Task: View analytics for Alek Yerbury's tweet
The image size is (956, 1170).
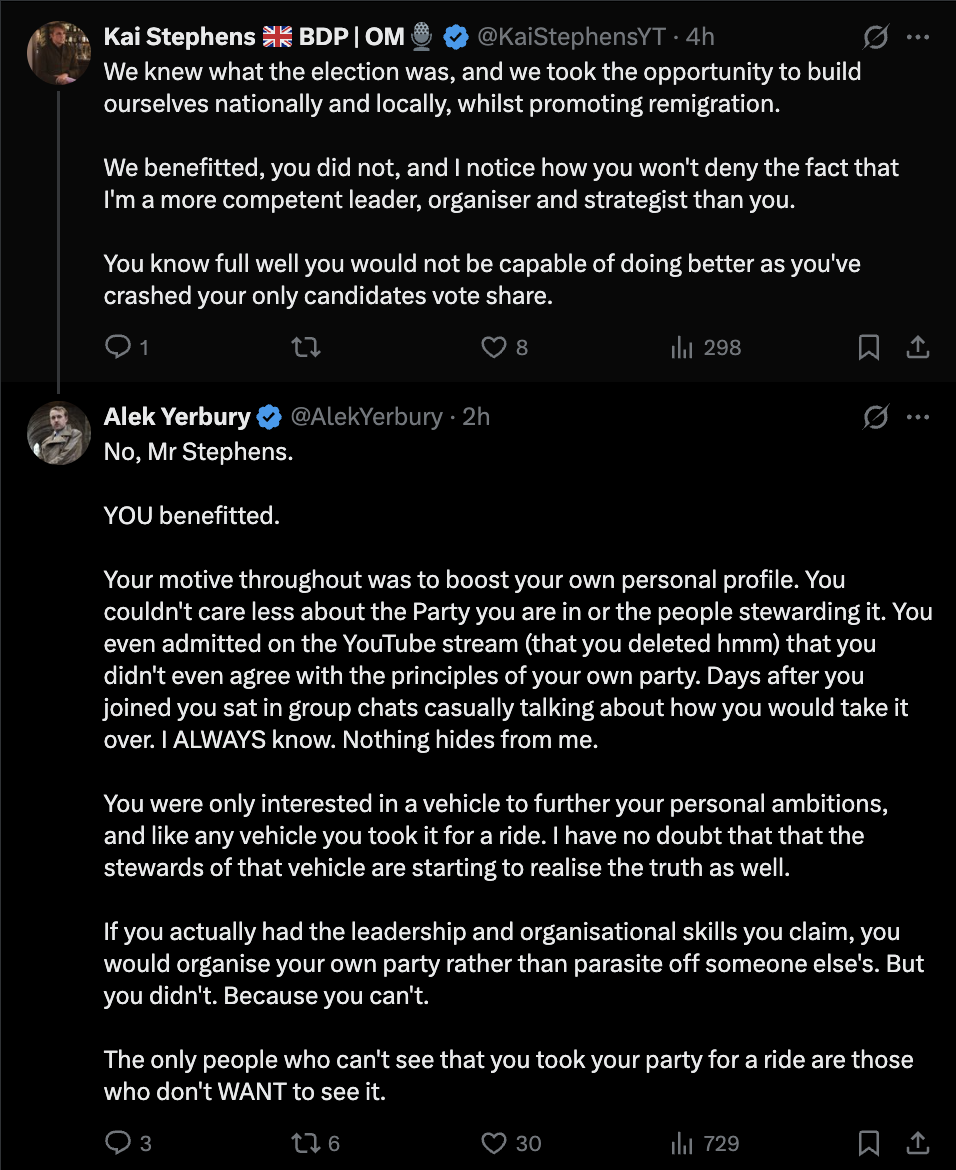Action: click(x=704, y=1142)
